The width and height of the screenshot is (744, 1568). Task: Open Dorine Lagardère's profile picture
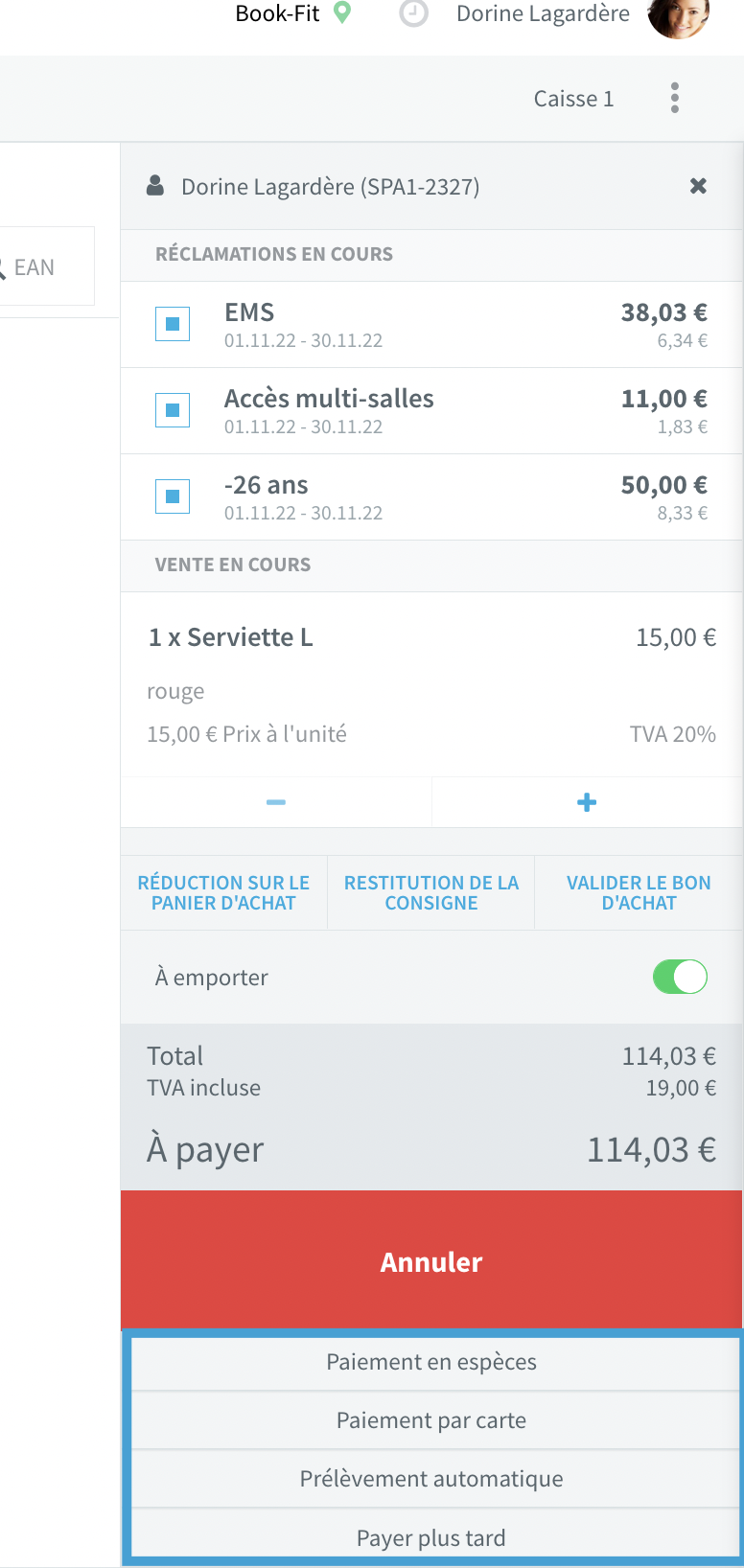(x=679, y=15)
